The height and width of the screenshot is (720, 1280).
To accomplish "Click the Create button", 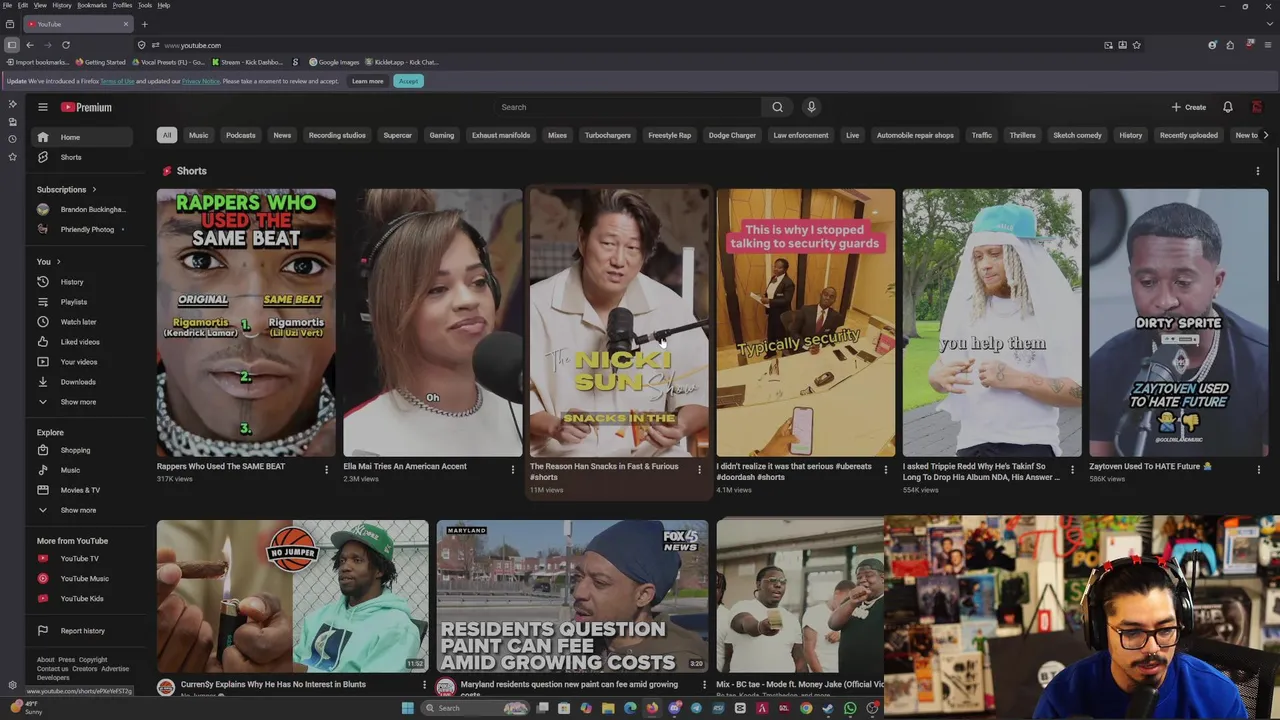I will (x=1189, y=107).
